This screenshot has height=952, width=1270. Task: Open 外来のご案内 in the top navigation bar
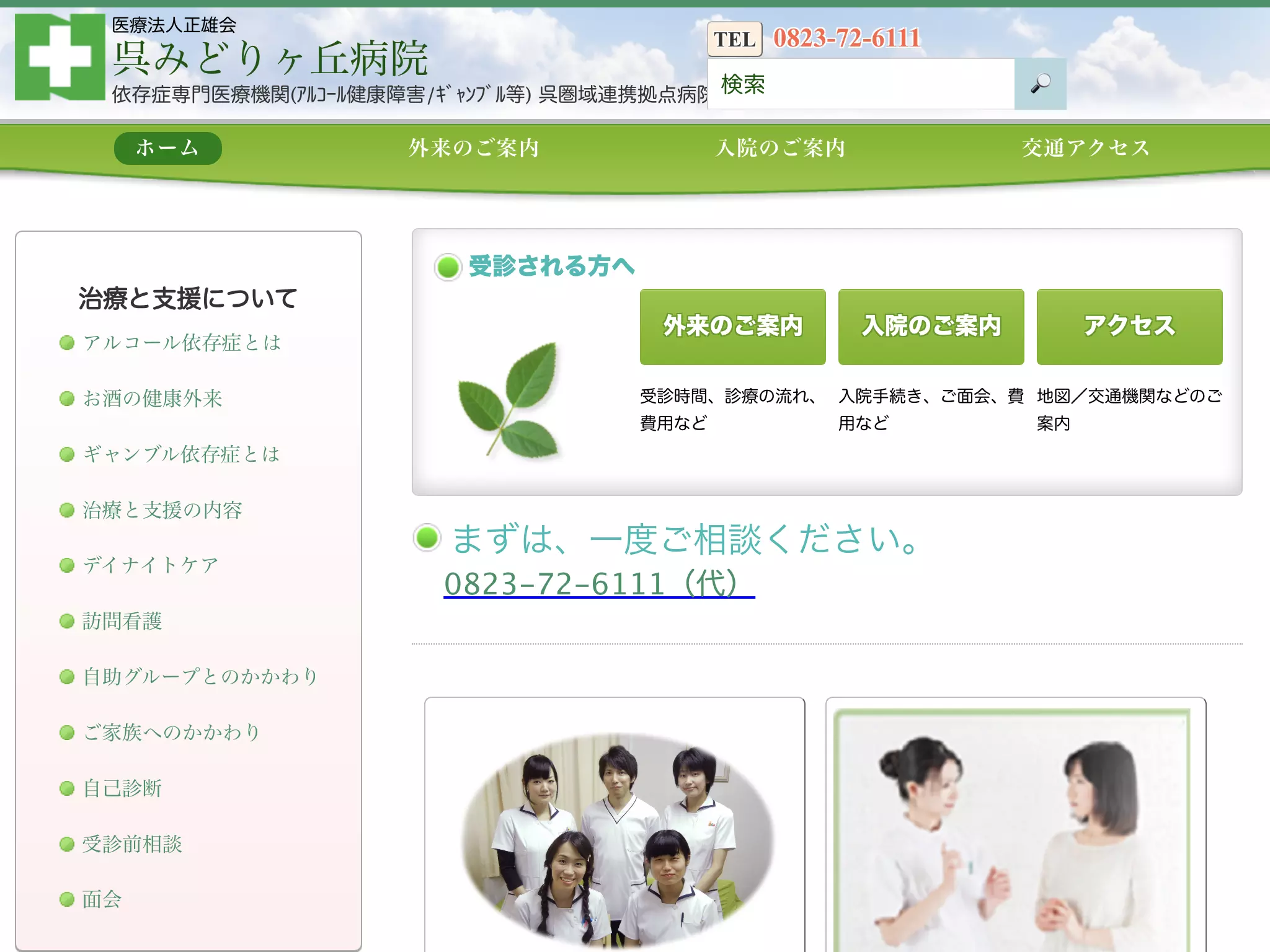pos(474,148)
